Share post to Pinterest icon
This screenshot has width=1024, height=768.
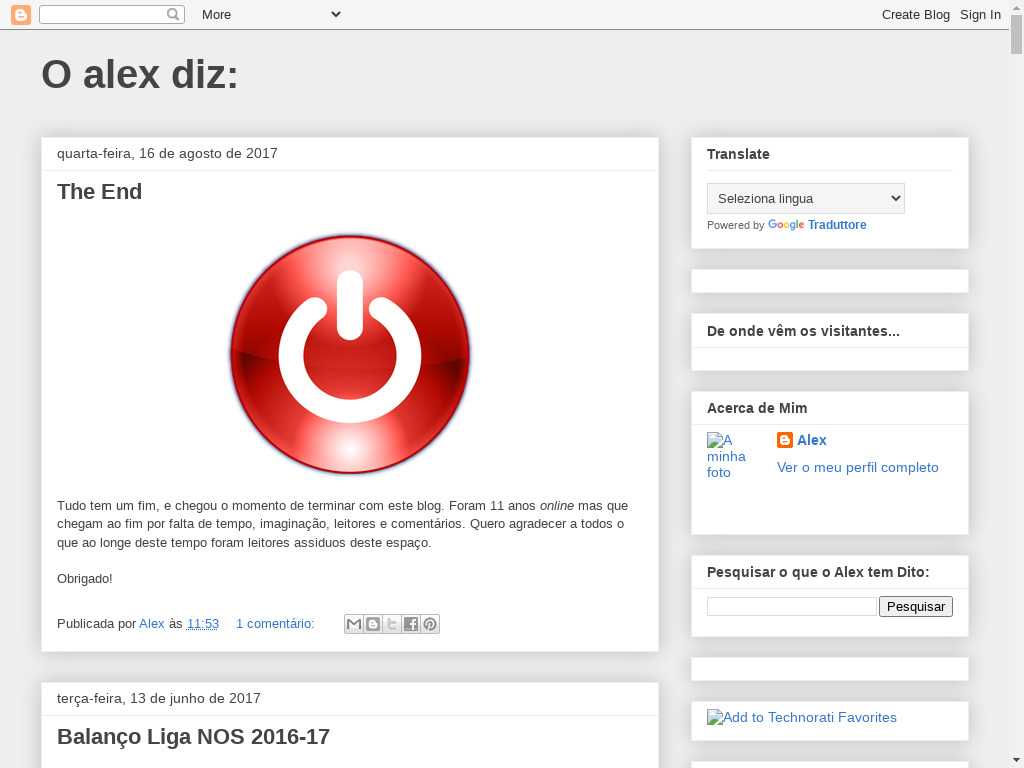tap(430, 624)
